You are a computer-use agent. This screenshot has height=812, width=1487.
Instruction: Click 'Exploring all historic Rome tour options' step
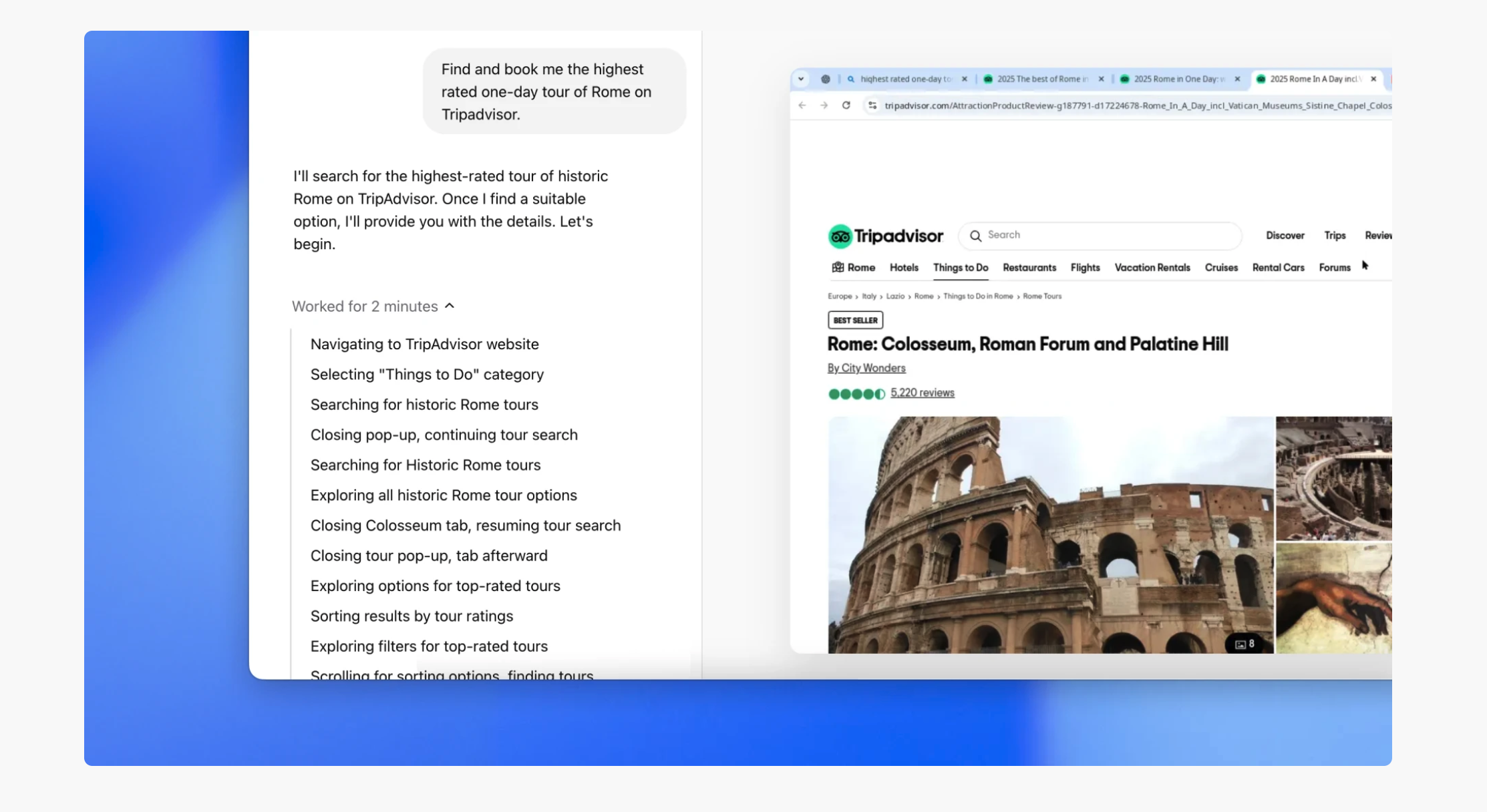444,495
